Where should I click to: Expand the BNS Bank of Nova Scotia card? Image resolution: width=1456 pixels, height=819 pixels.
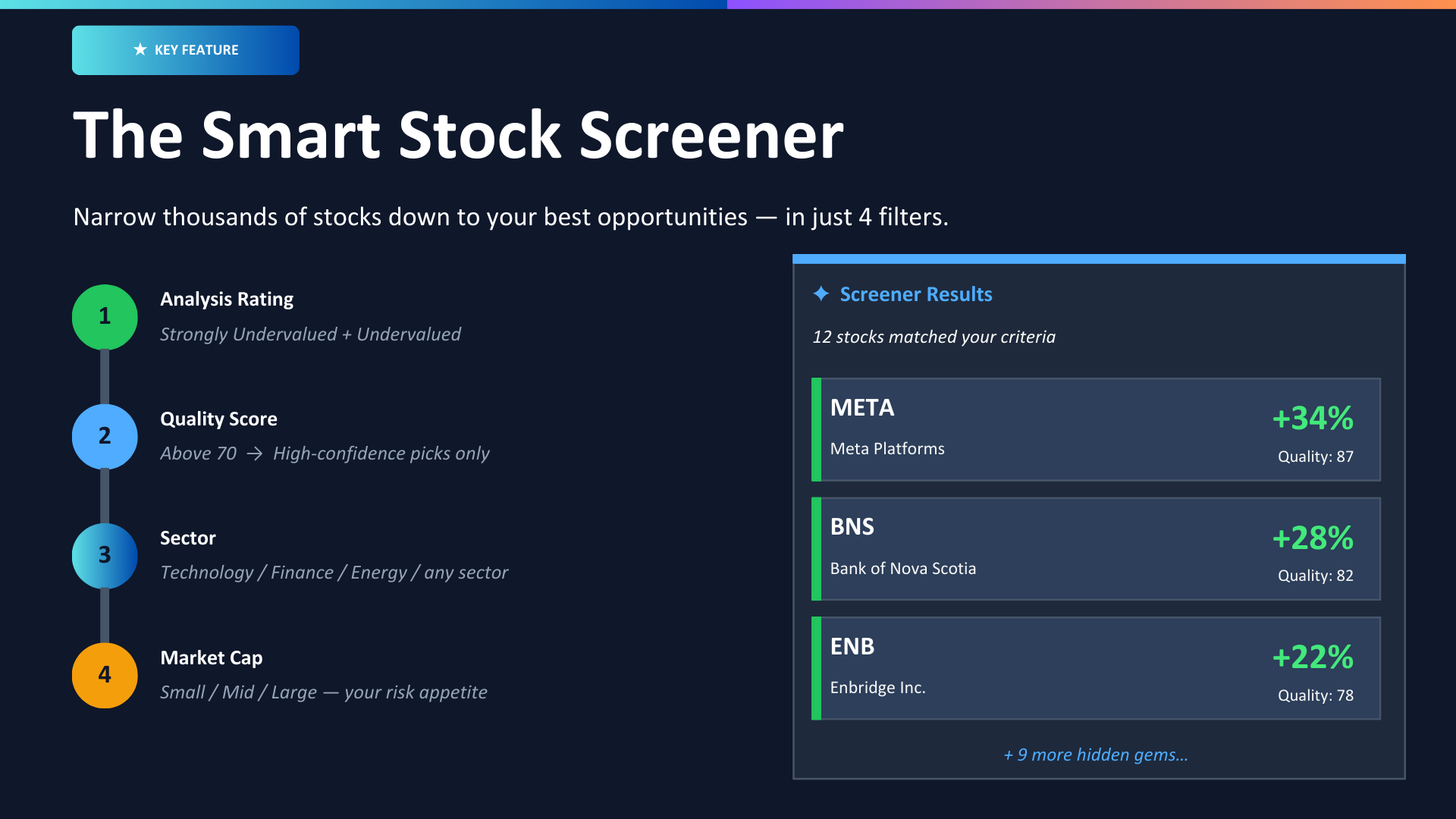[1097, 549]
